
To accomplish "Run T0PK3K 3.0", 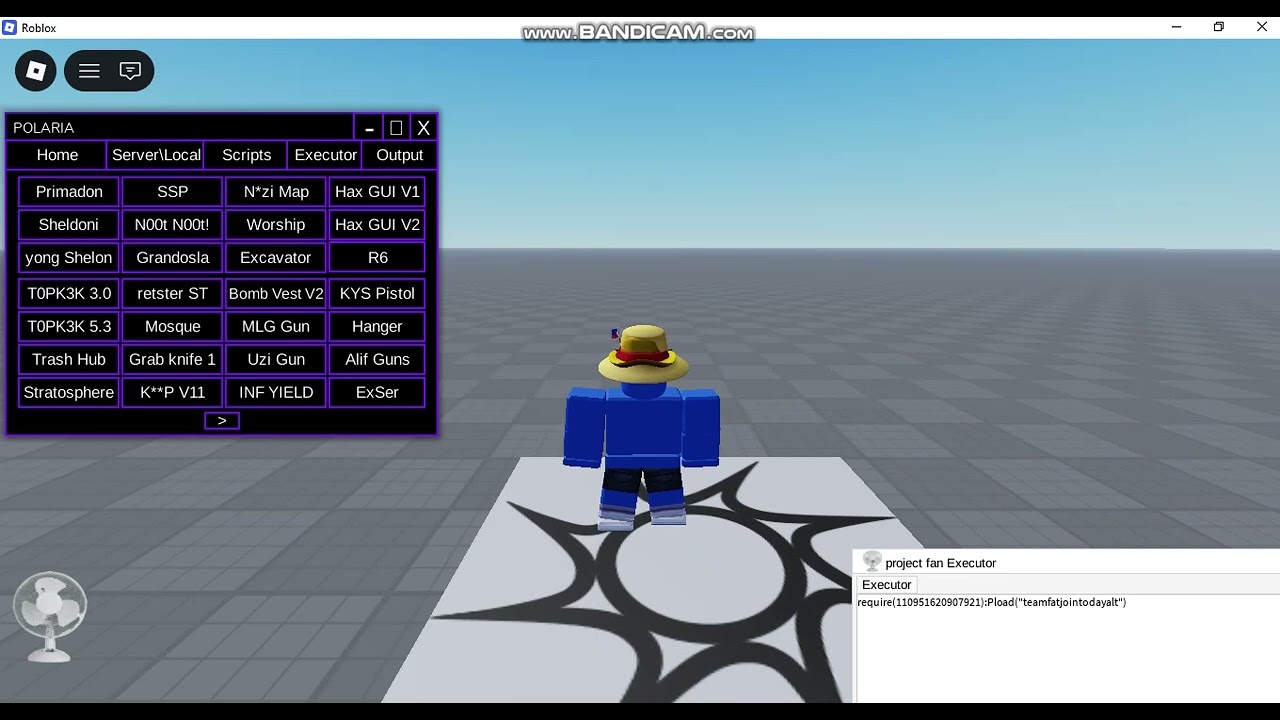I will pyautogui.click(x=69, y=294).
